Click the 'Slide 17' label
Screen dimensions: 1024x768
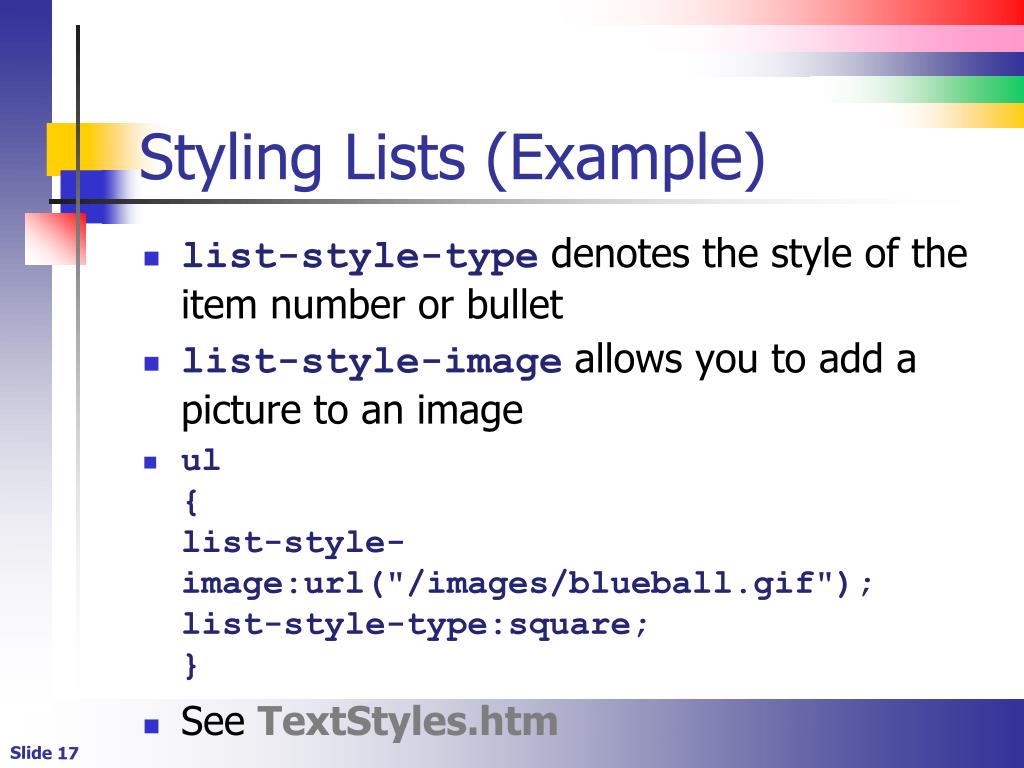click(44, 753)
